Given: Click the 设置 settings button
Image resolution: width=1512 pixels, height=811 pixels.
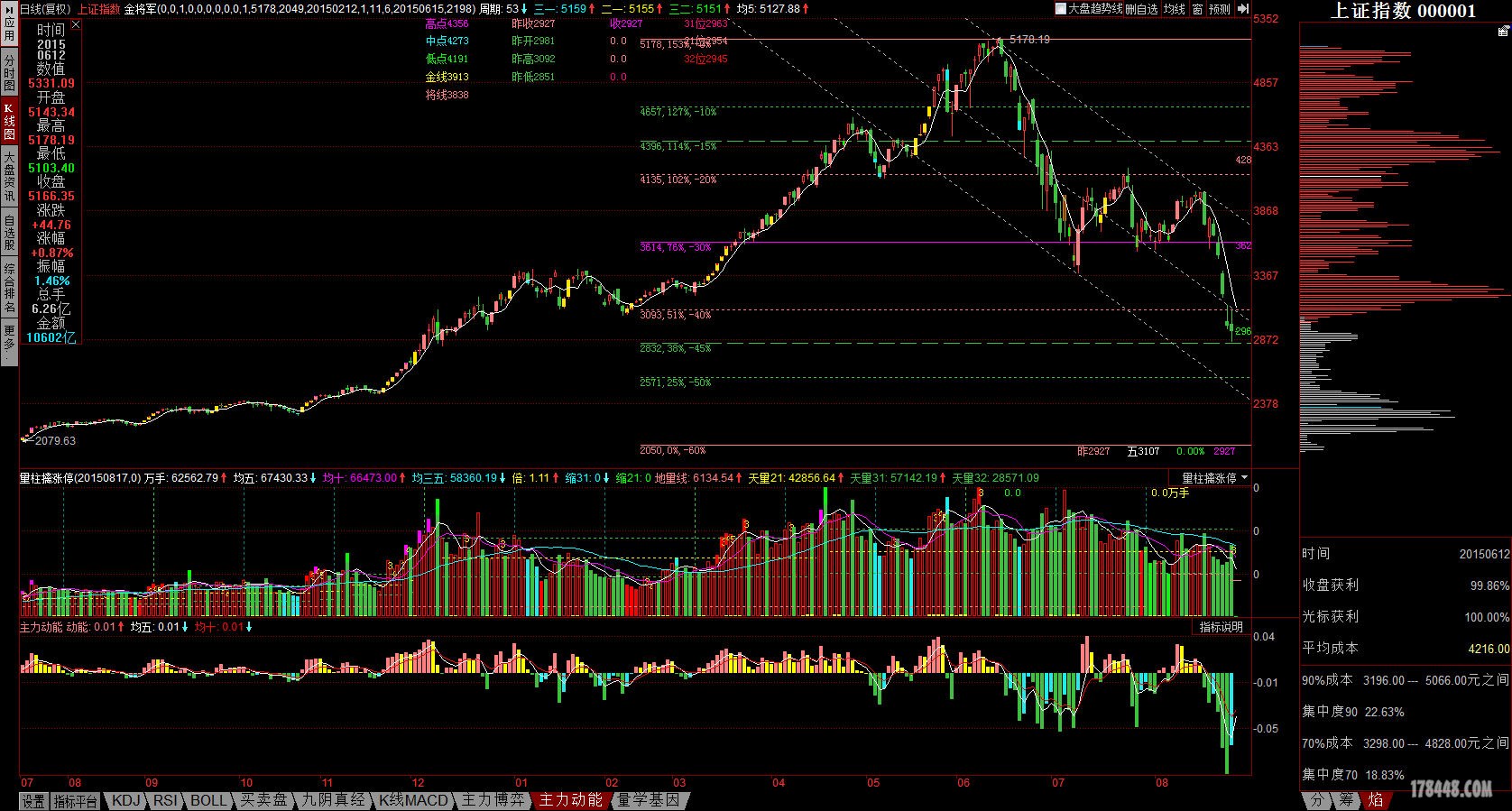Looking at the screenshot, I should tap(33, 801).
